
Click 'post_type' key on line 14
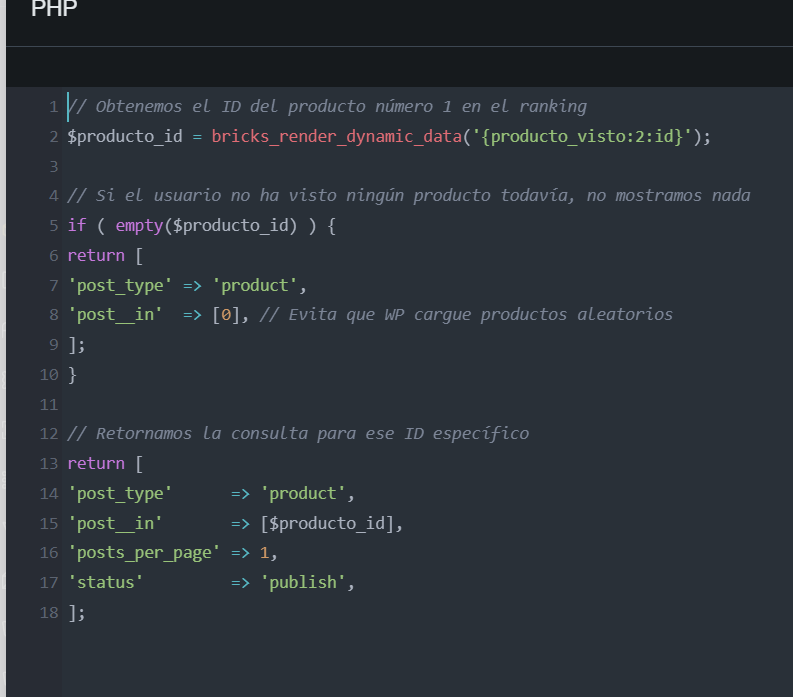coord(120,493)
